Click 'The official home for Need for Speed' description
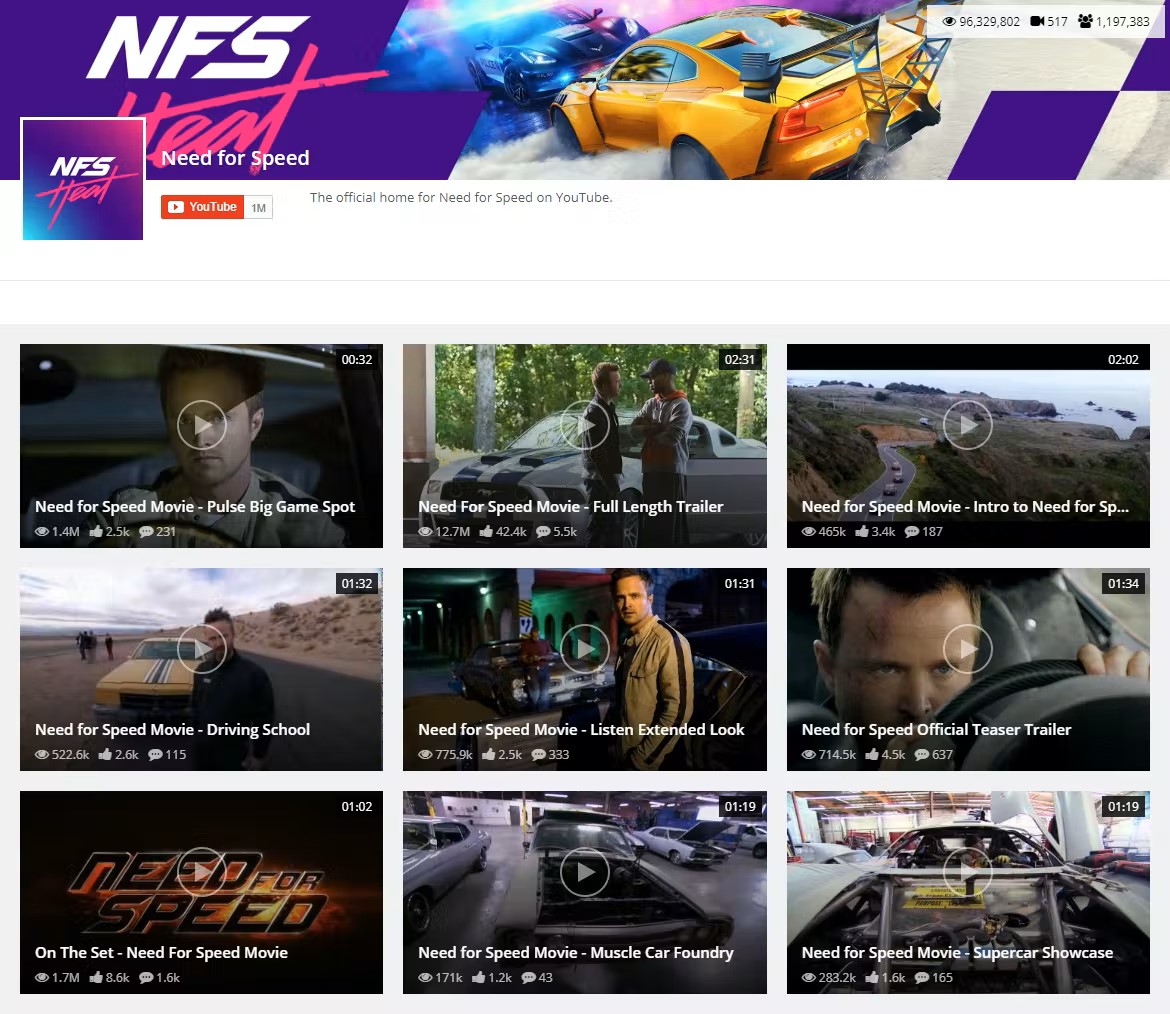The width and height of the screenshot is (1170, 1014). pyautogui.click(x=461, y=198)
